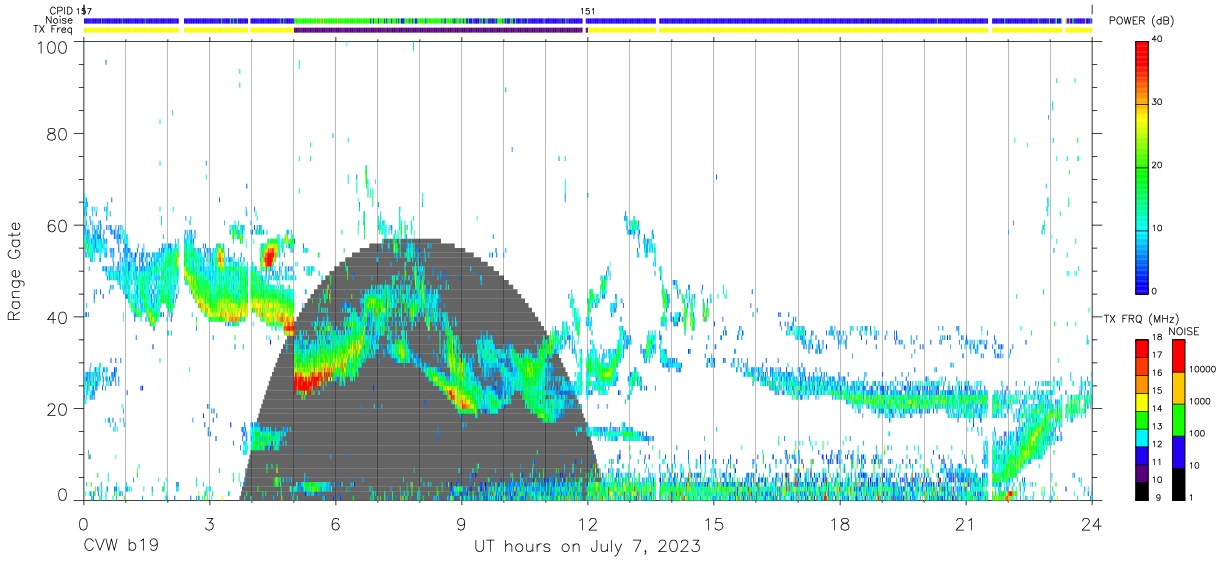
Task: Click the Range Gate tick label '60'
Action: pyautogui.click(x=59, y=225)
